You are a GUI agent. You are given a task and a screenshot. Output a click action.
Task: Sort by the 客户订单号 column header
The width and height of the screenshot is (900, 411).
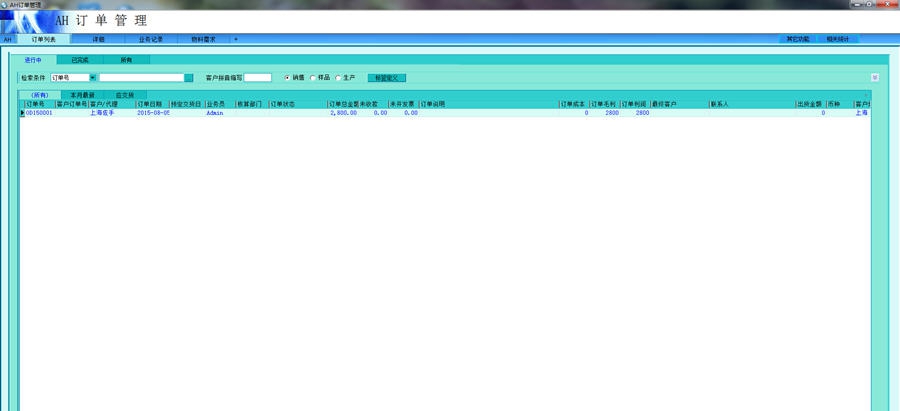click(x=72, y=104)
